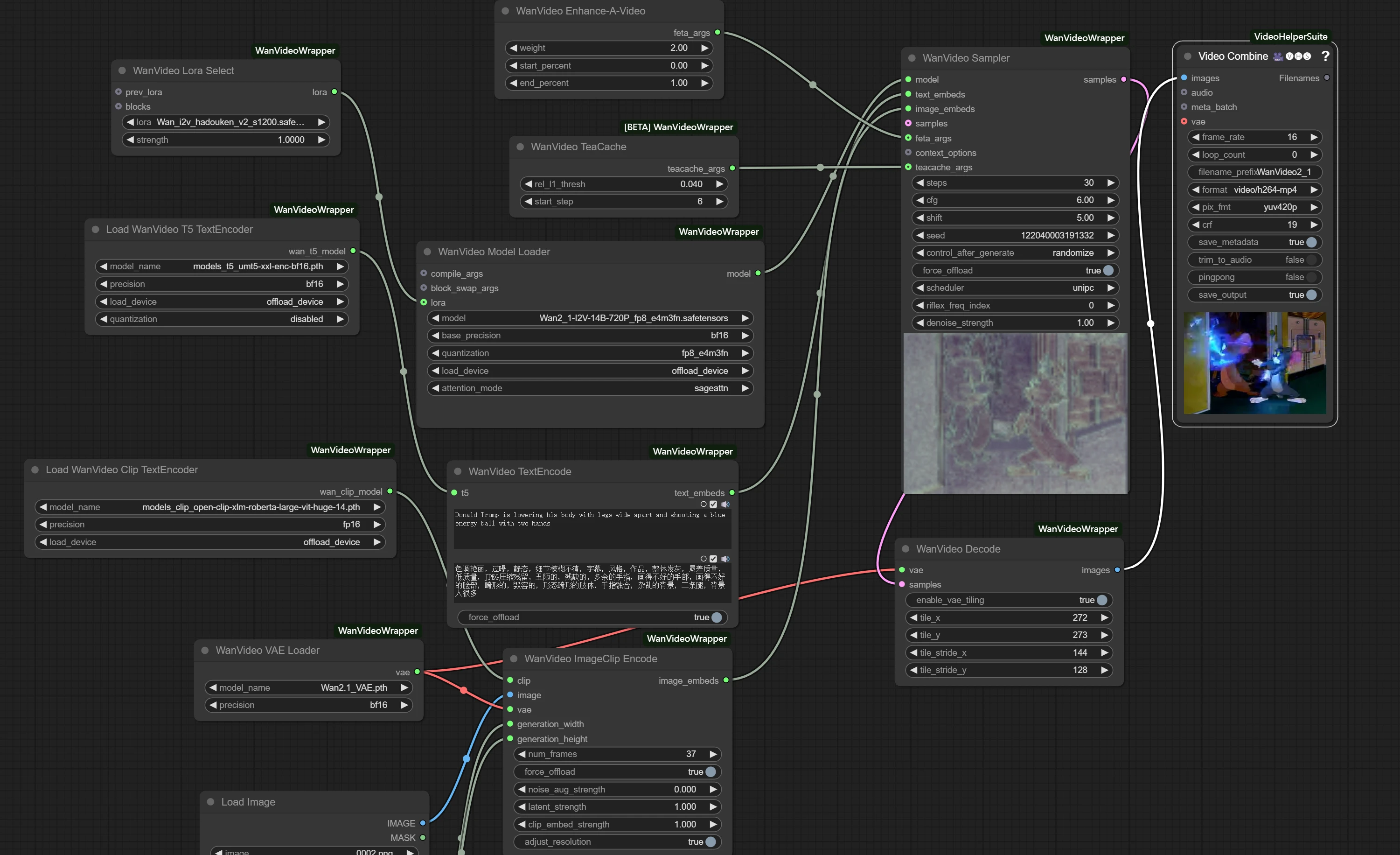Click vae input socket on Video Combine

(1184, 122)
